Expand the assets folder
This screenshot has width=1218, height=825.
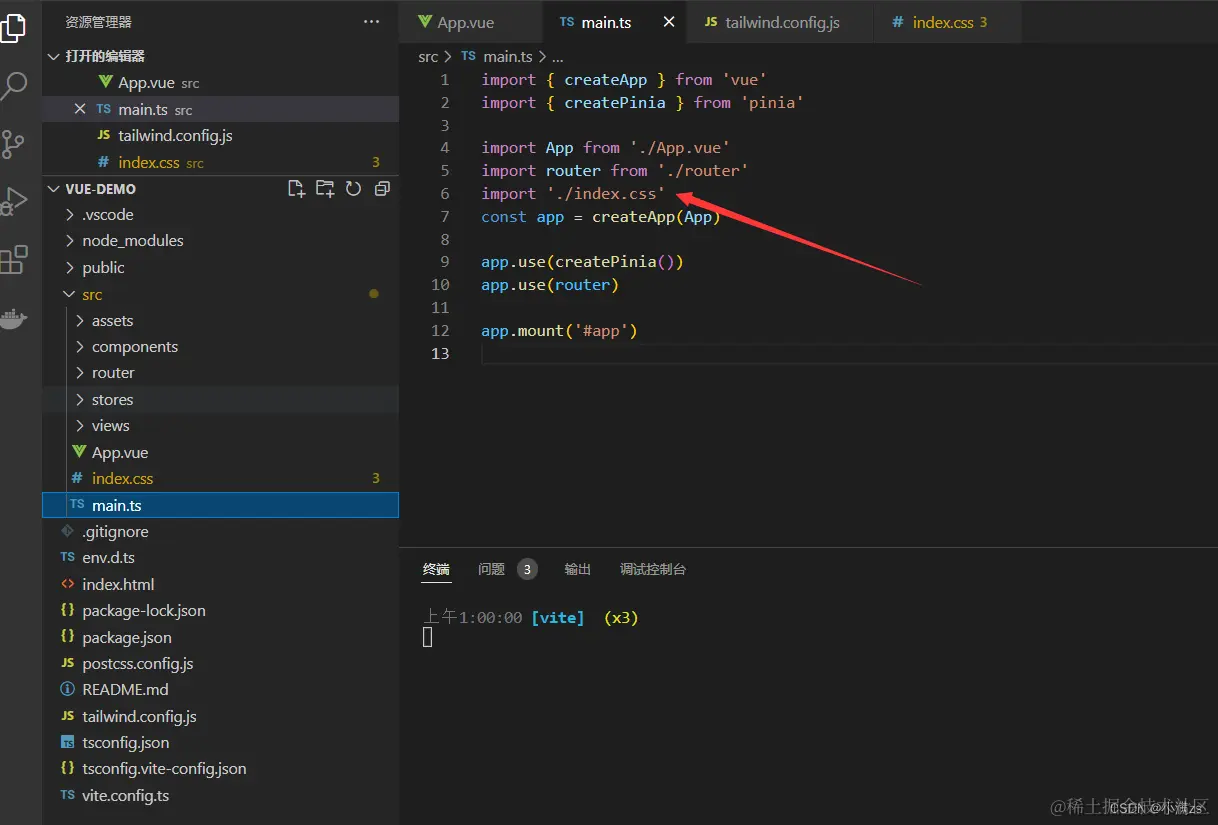(220, 320)
